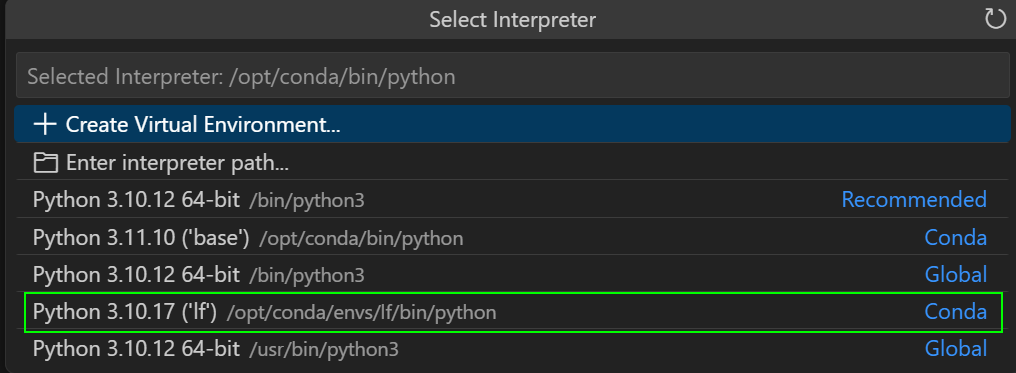
Task: Choose Global Python 3.10.12 at /bin/python3
Action: [513, 275]
